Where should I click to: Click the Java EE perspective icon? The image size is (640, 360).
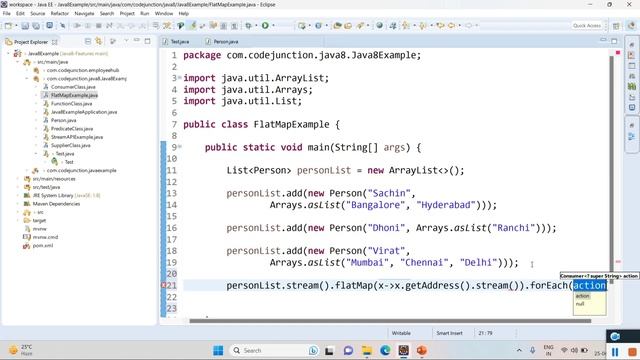631,25
